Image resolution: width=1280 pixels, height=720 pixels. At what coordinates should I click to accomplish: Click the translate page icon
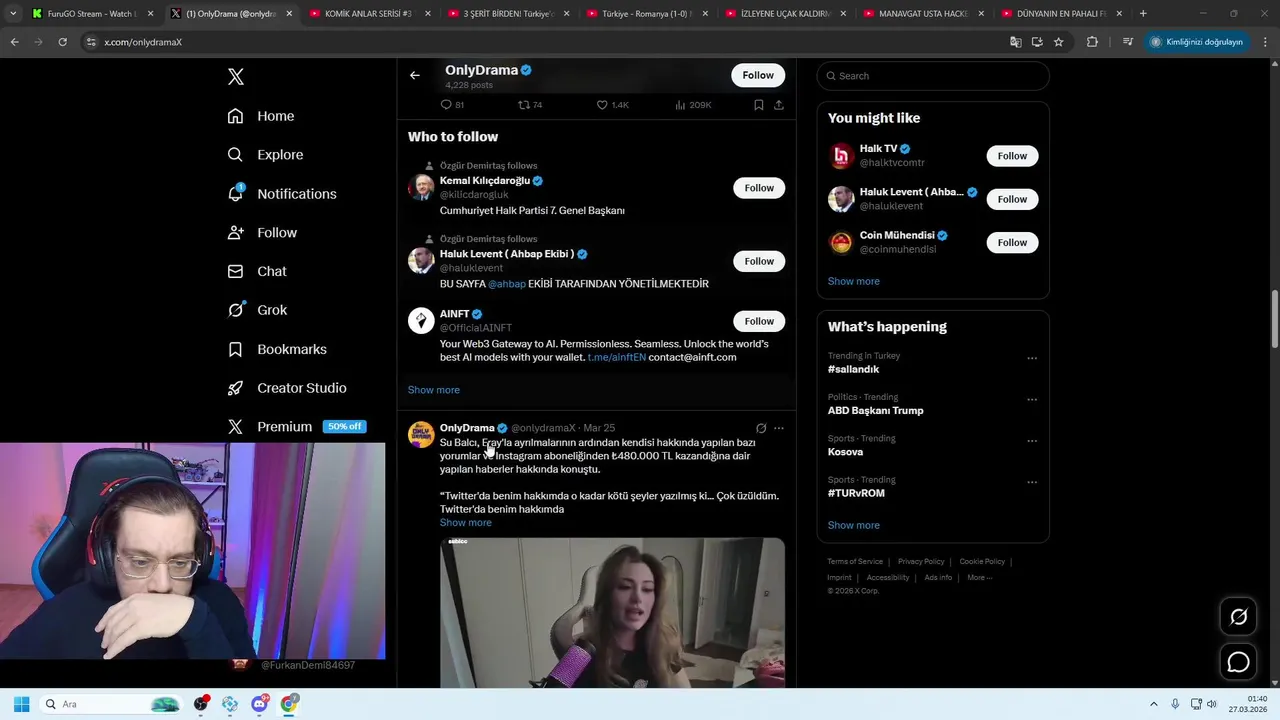click(1016, 42)
